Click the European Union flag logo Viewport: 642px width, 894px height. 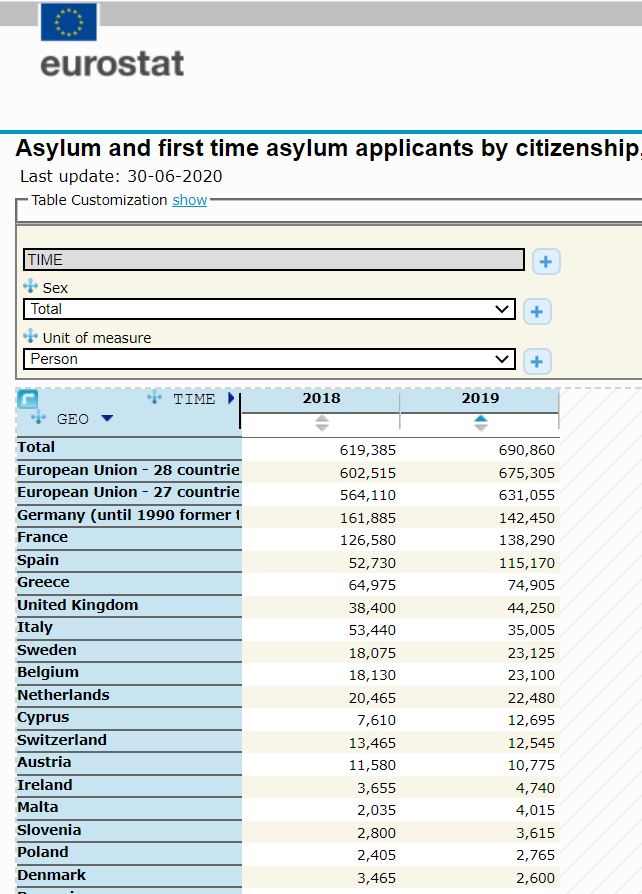68,22
